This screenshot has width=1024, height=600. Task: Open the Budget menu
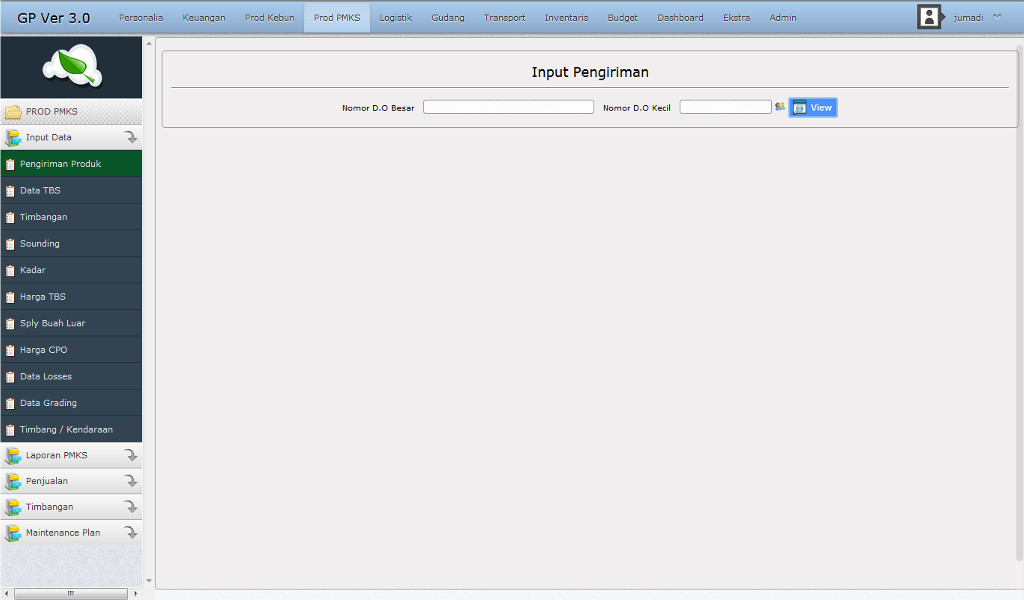pyautogui.click(x=622, y=18)
